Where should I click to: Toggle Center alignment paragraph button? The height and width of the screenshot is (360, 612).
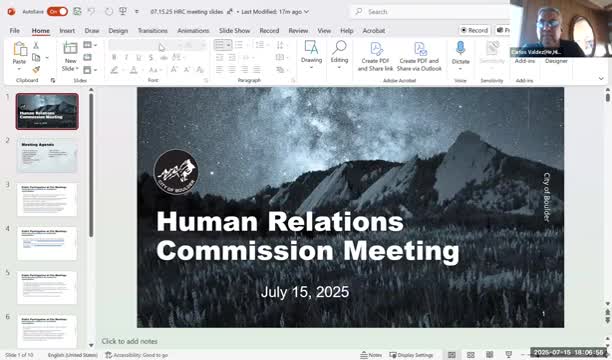tap(232, 70)
